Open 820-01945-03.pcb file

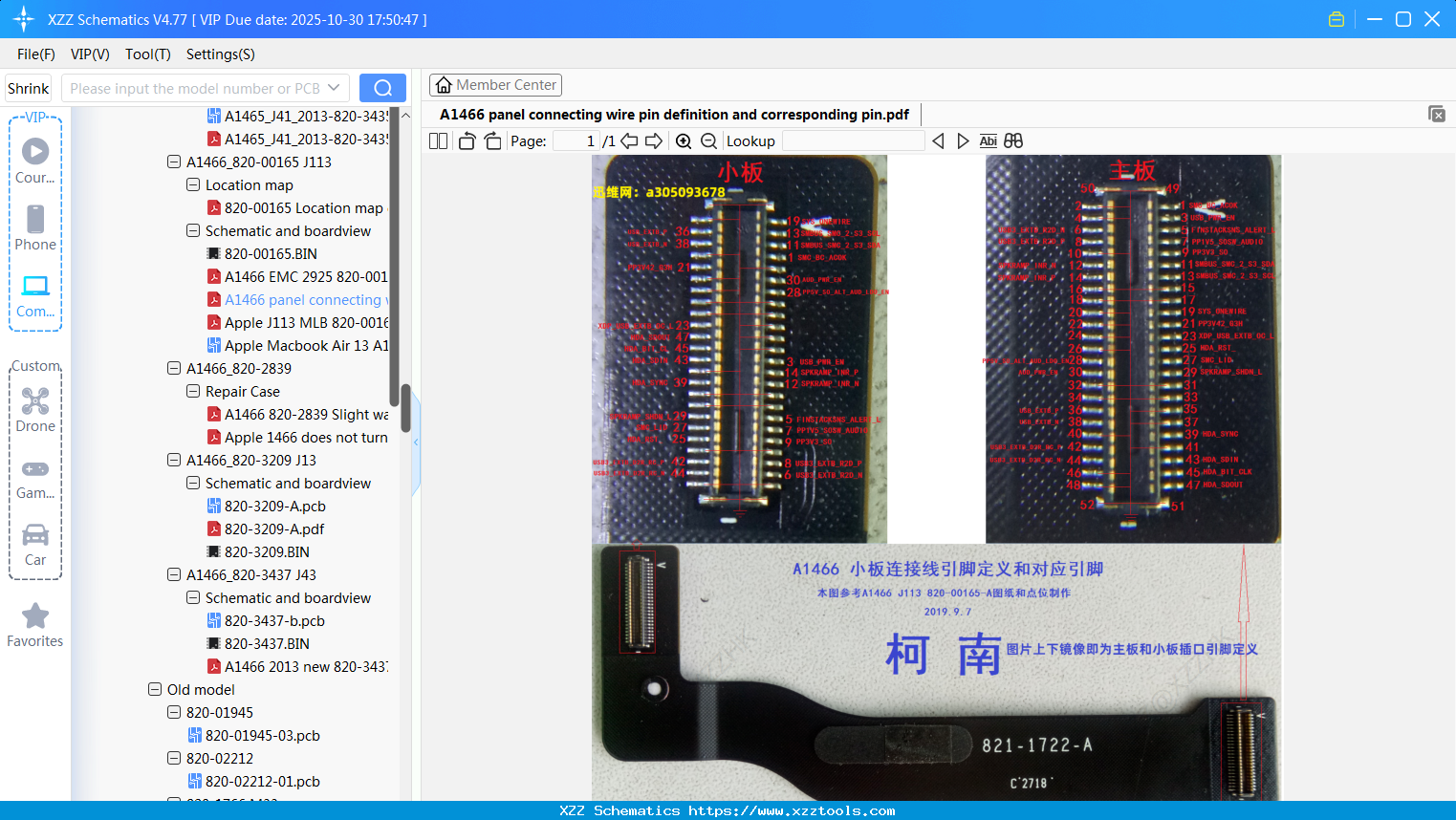point(253,736)
